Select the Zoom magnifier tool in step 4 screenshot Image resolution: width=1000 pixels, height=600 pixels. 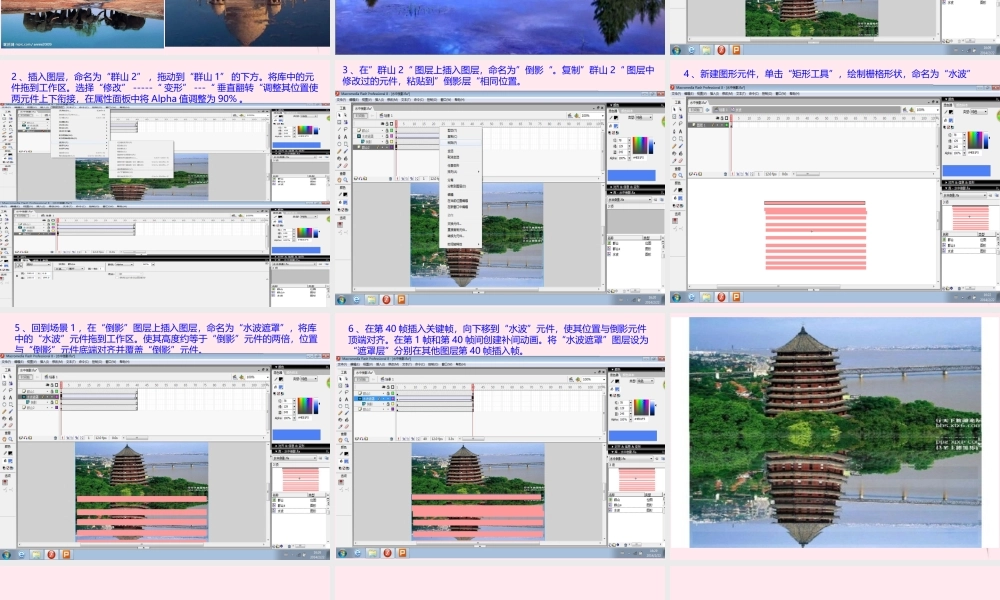(x=680, y=175)
